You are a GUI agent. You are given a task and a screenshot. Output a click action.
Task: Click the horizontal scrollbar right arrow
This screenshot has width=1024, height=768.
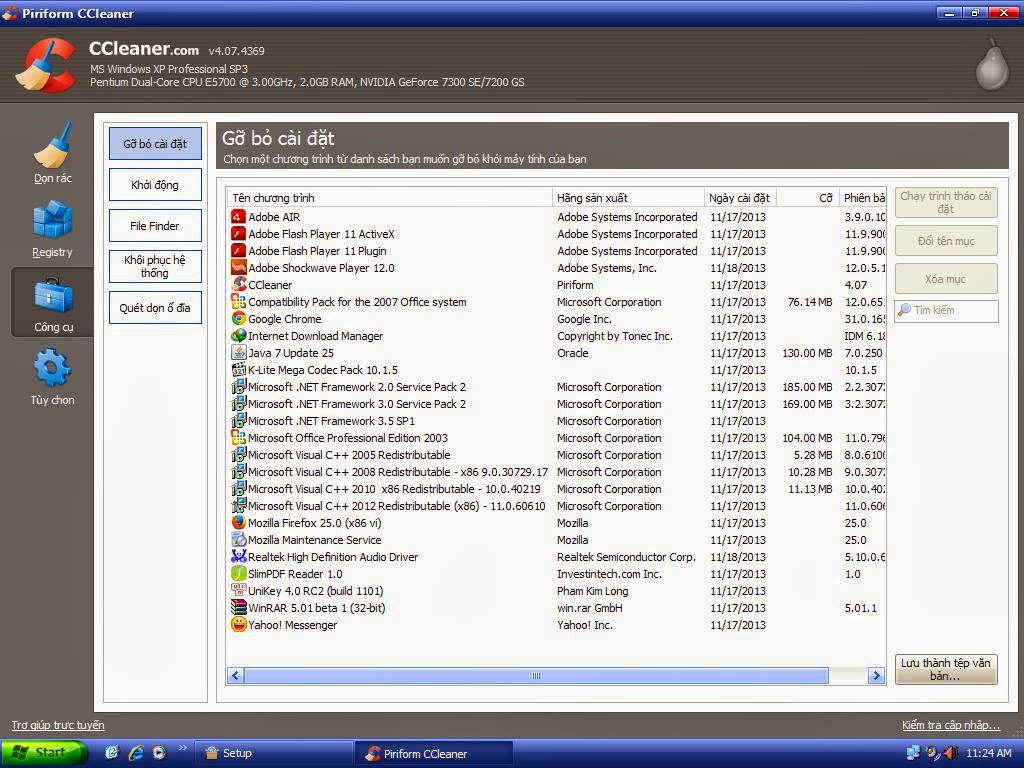pyautogui.click(x=876, y=676)
